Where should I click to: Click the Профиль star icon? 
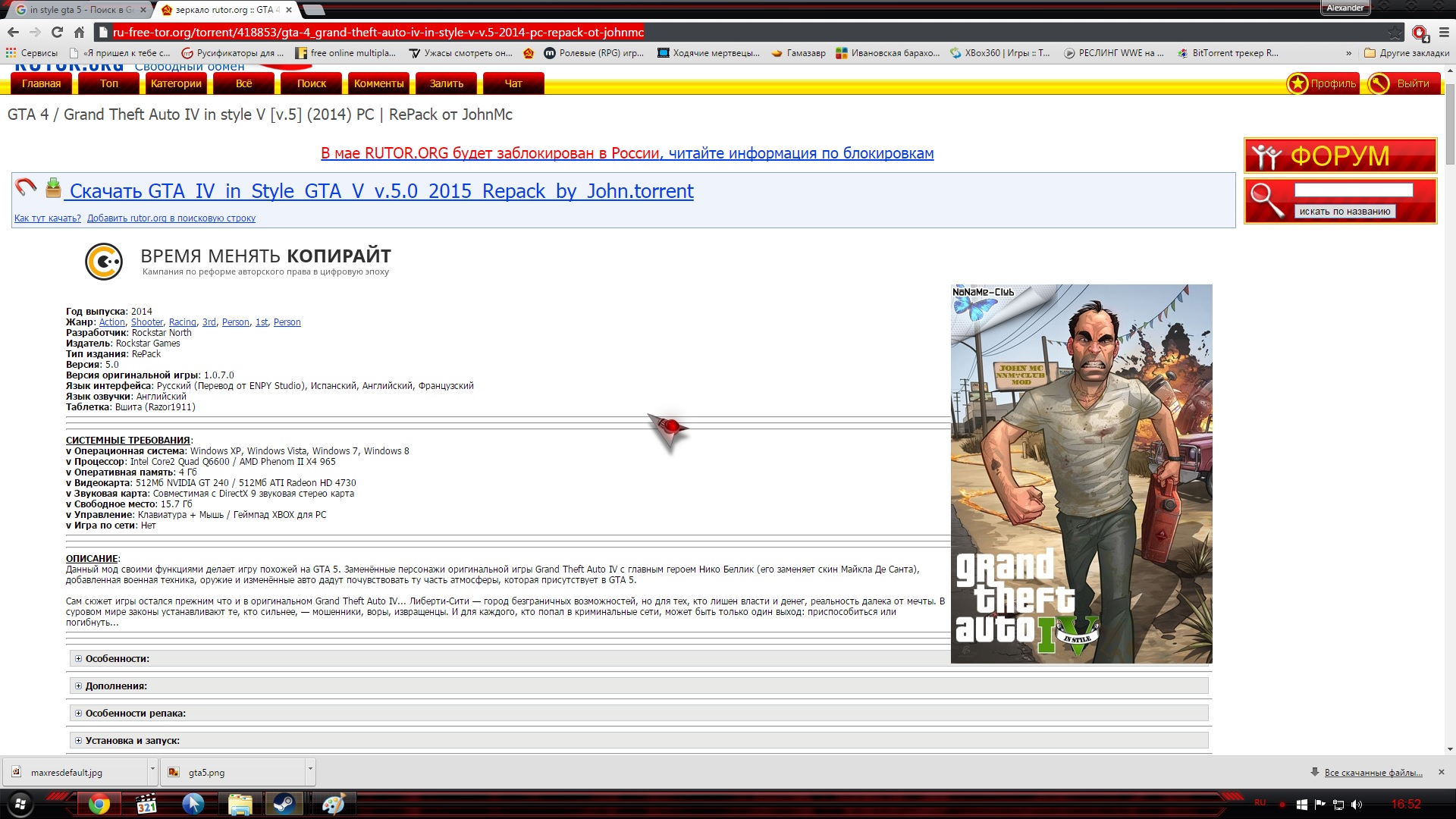(x=1298, y=83)
